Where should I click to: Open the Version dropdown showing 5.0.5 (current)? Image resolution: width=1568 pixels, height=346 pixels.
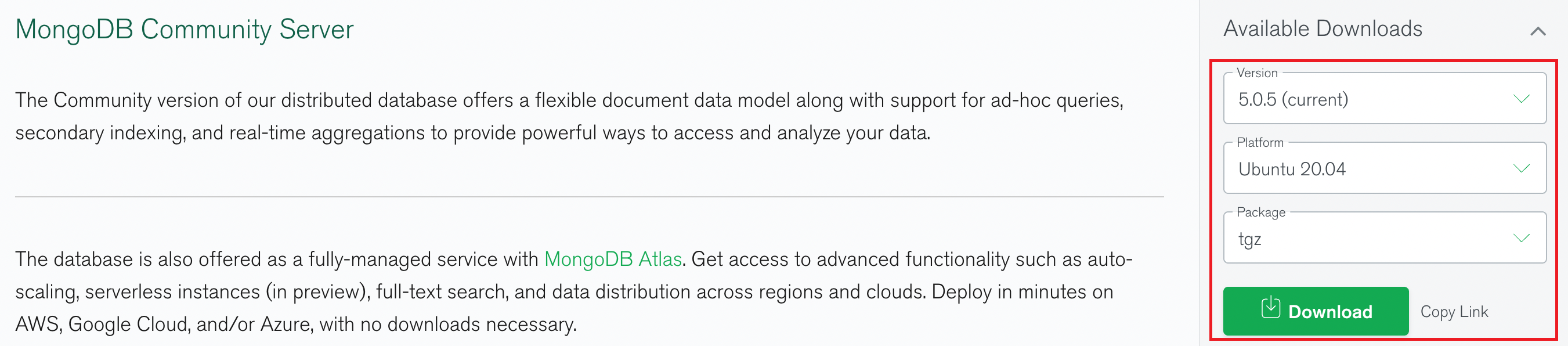click(1384, 99)
